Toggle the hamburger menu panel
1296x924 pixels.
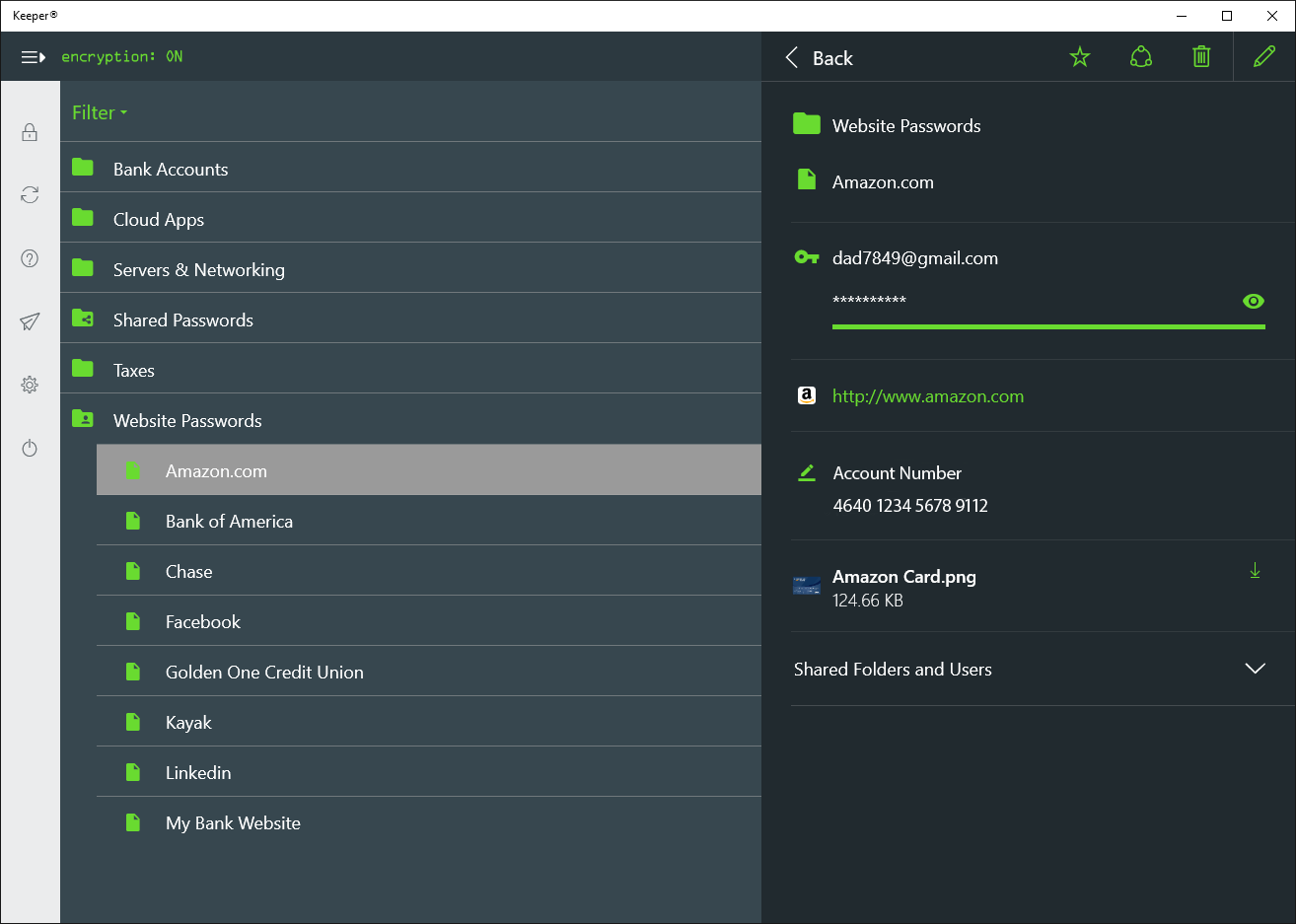[x=33, y=57]
